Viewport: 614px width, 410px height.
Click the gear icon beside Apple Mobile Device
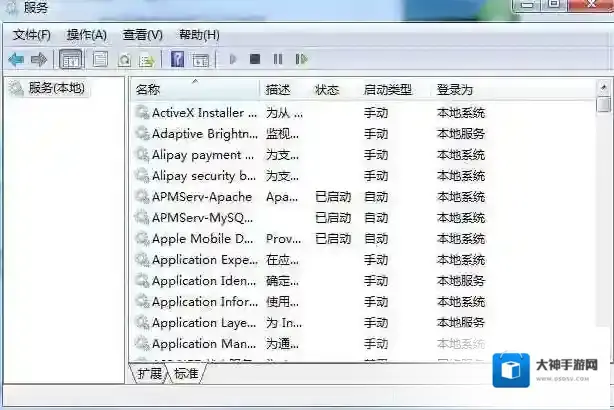point(142,238)
